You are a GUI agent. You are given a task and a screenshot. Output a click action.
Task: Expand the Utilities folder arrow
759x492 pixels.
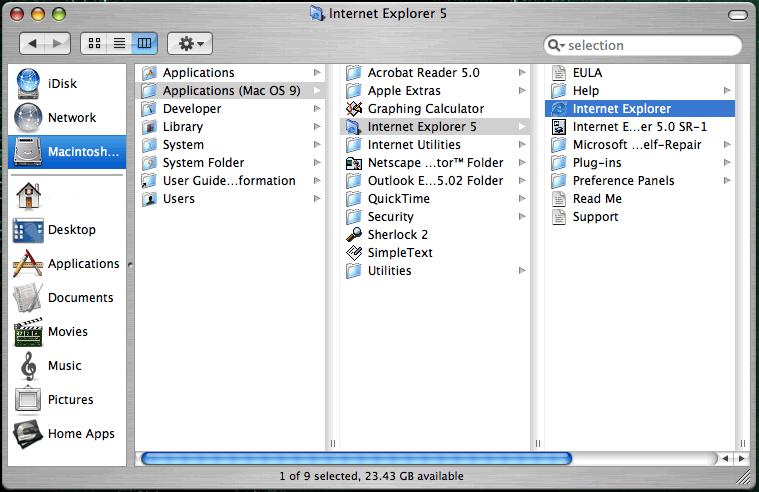pos(522,271)
